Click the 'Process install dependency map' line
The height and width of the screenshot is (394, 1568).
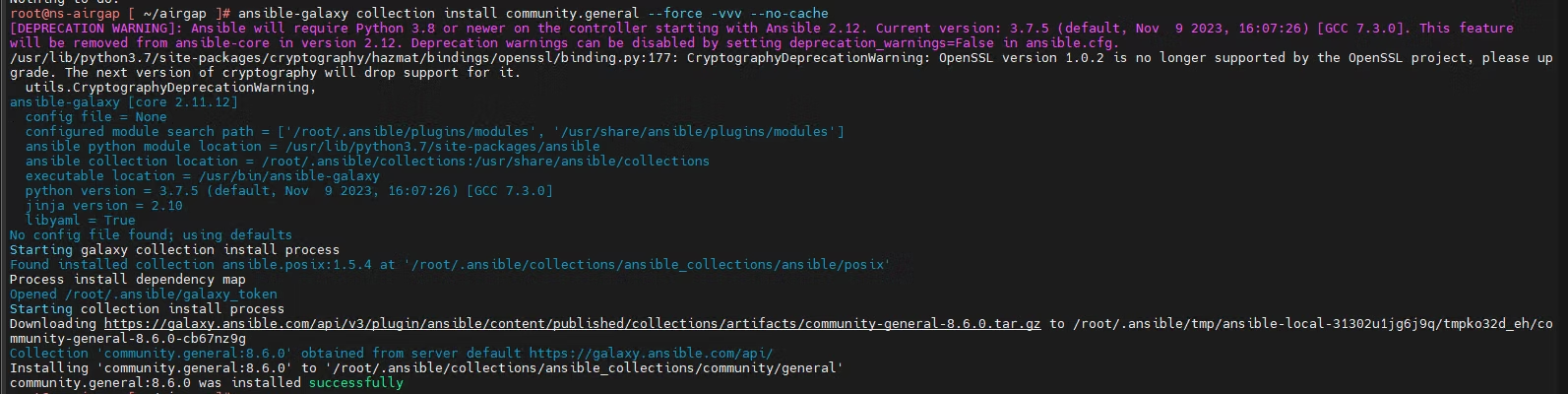coord(127,280)
